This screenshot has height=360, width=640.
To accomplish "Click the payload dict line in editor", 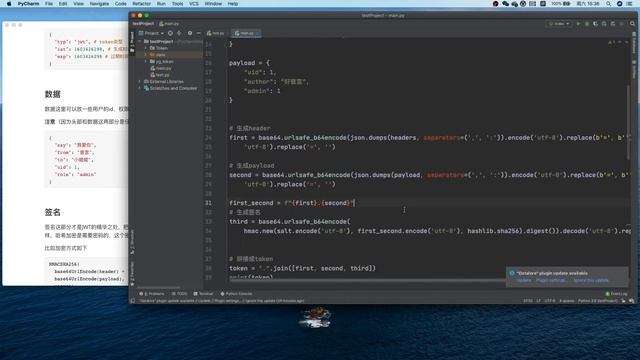I will point(249,63).
